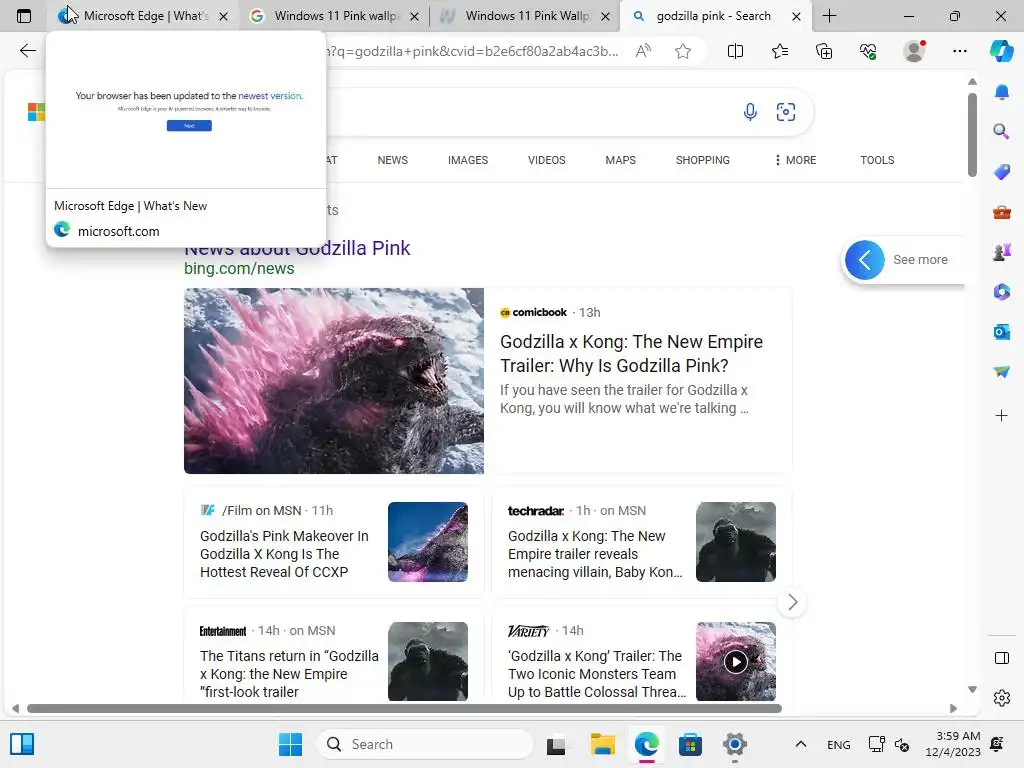Toggle the sidebar visibility icon

[x=1001, y=658]
